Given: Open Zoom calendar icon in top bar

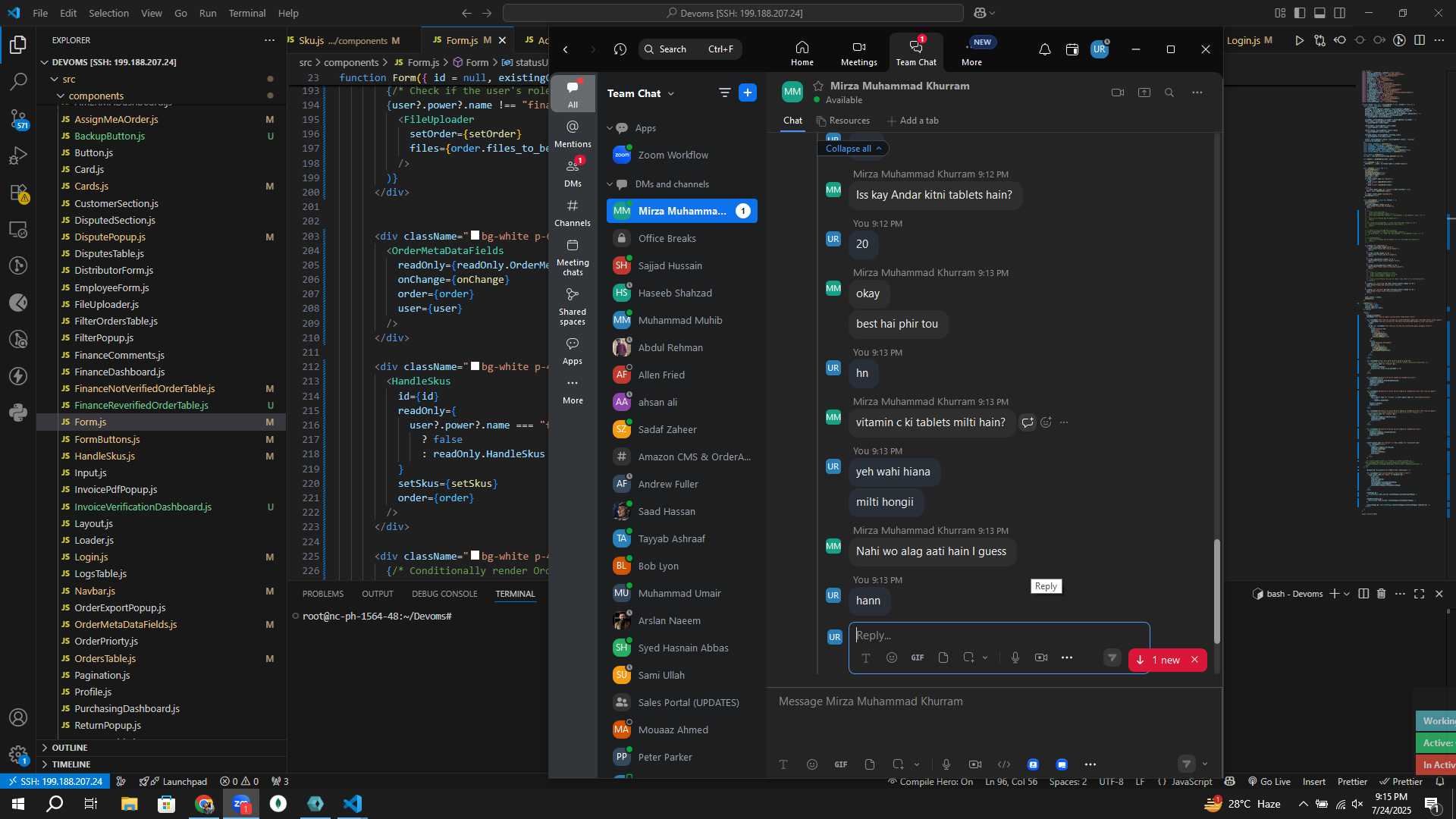Looking at the screenshot, I should click(1072, 49).
